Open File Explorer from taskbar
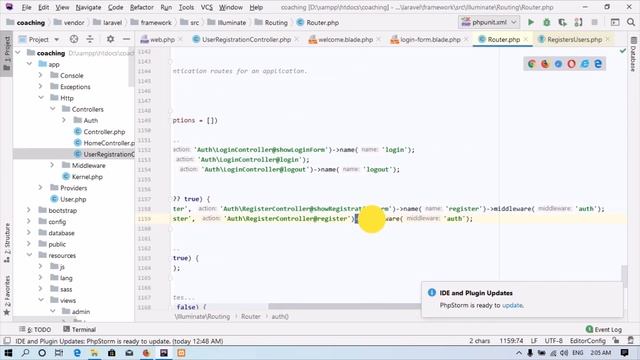Screen dimensions: 640x360 pos(94,353)
